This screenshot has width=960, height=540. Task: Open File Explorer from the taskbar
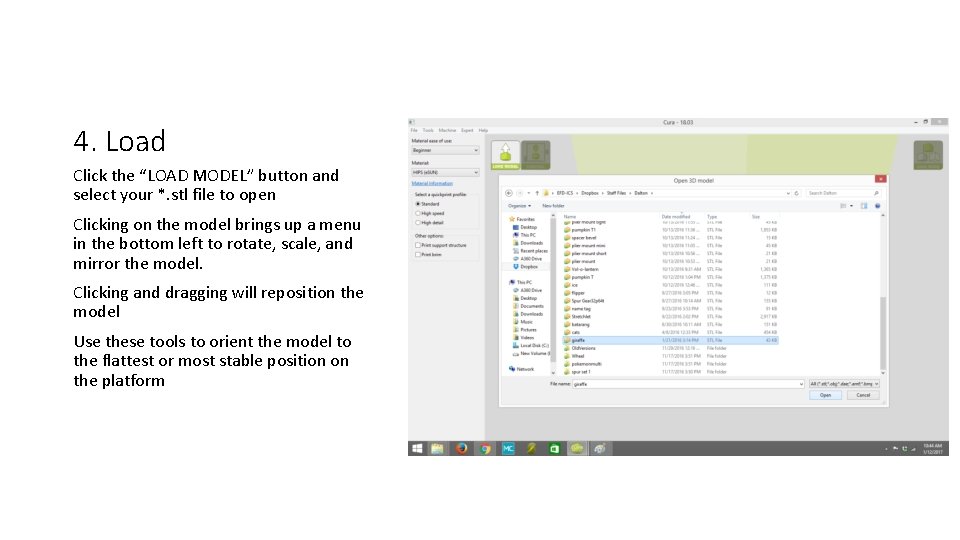tap(437, 449)
